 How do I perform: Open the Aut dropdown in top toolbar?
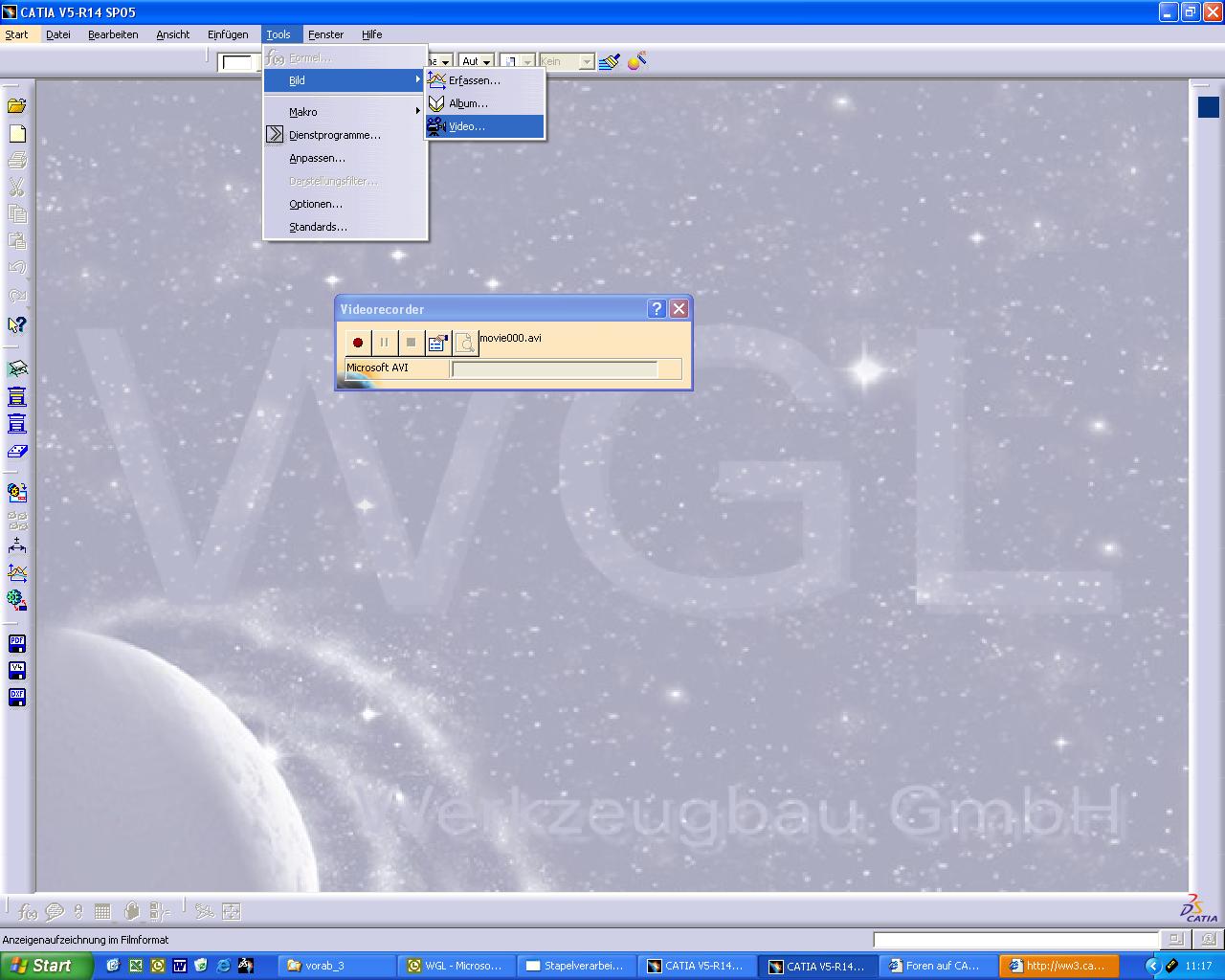476,61
